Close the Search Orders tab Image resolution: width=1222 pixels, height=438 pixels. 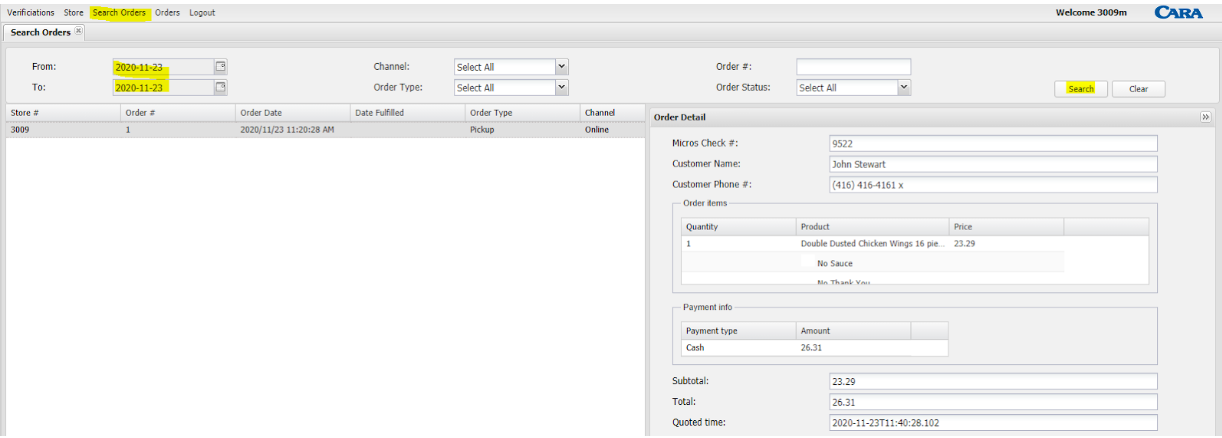(x=79, y=32)
